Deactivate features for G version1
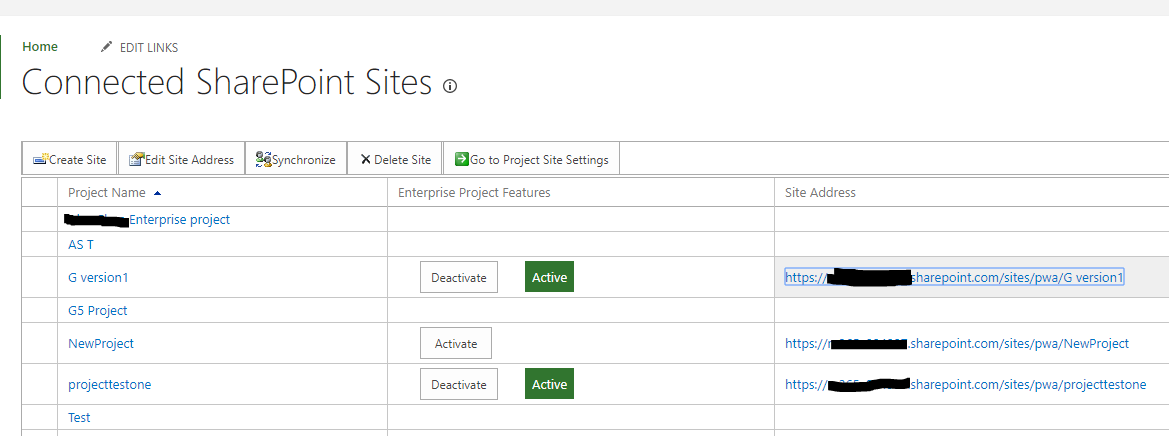This screenshot has height=436, width=1169. (x=459, y=277)
